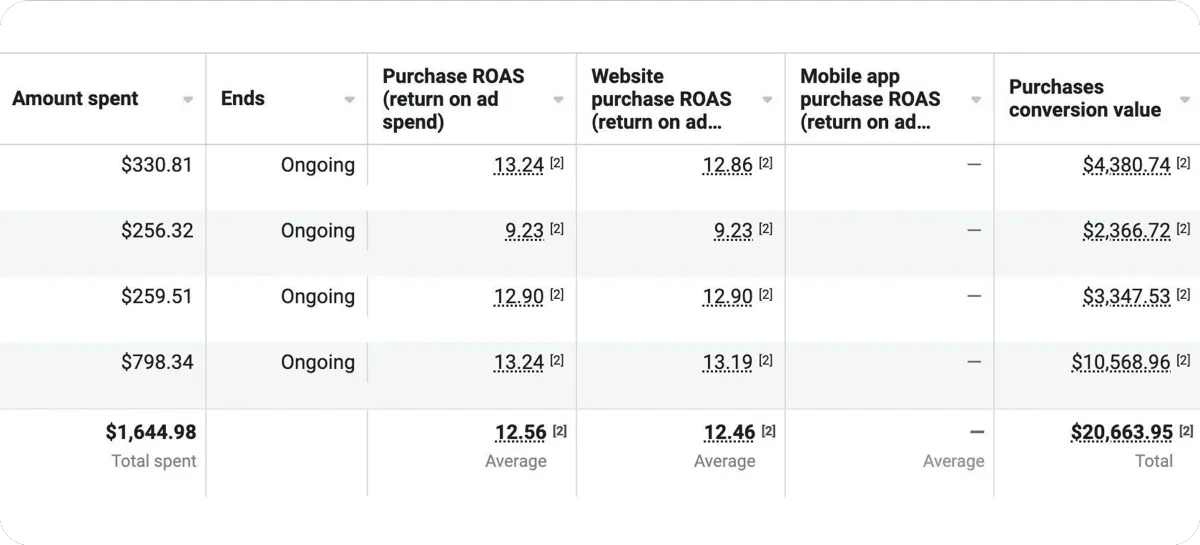This screenshot has width=1200, height=545.
Task: Open the $2,366.72 conversion value link
Action: [x=1126, y=231]
